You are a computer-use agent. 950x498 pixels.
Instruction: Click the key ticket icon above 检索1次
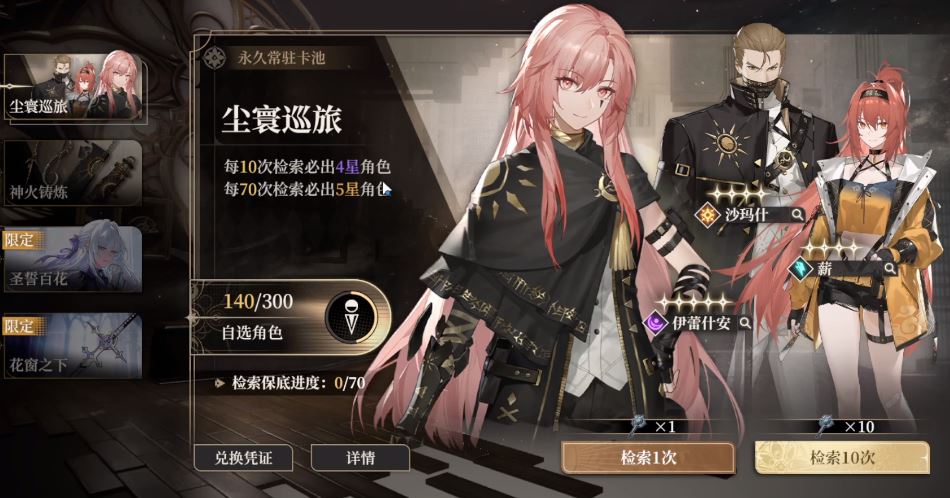[637, 426]
